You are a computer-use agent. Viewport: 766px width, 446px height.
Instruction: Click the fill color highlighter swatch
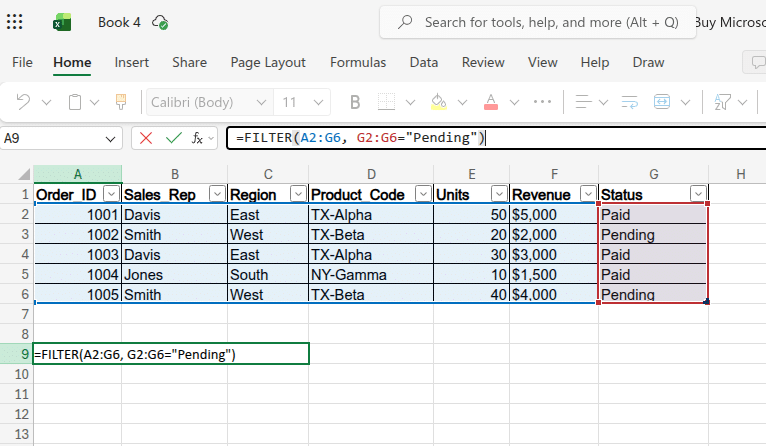coord(438,102)
